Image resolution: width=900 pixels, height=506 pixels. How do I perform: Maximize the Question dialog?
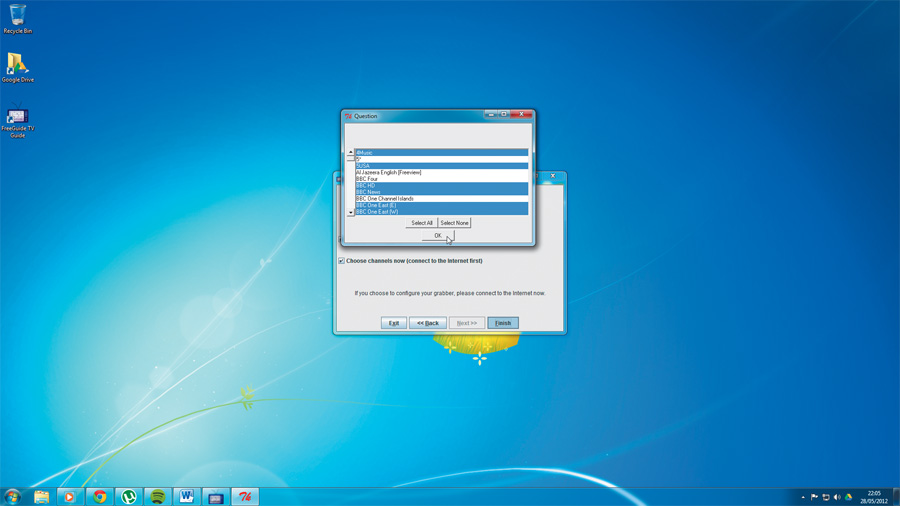(504, 114)
